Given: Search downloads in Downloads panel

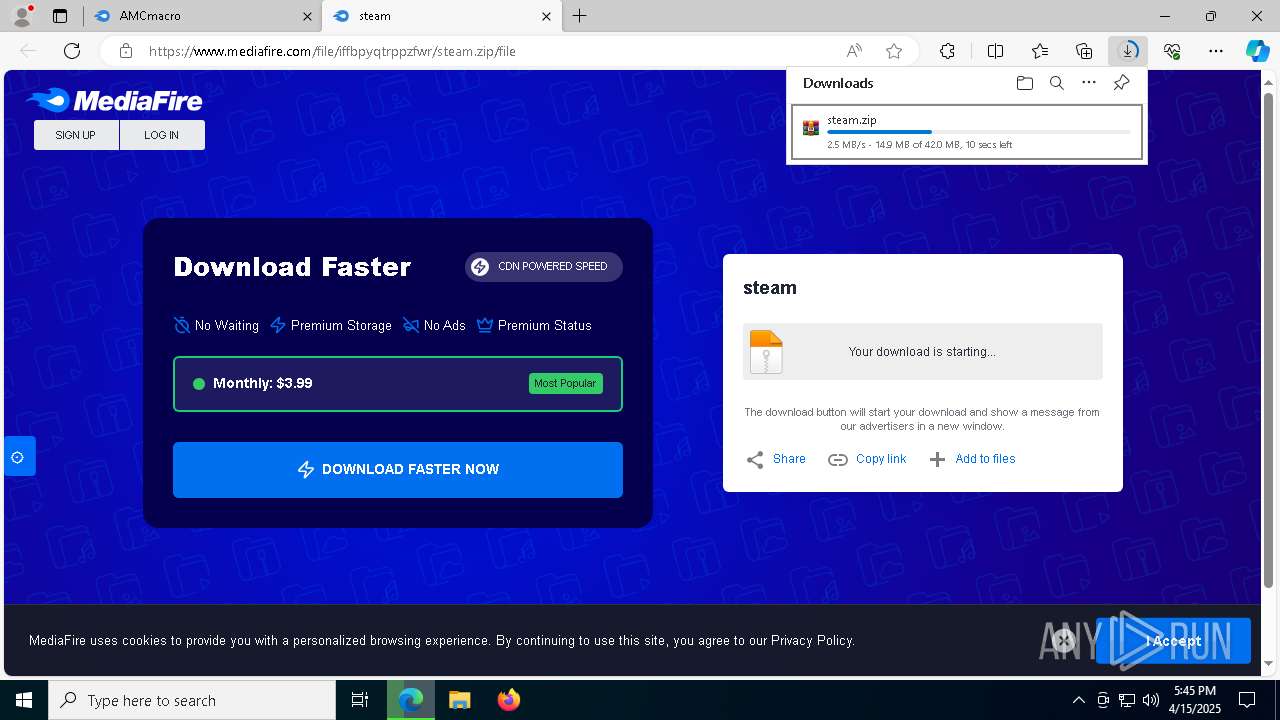Looking at the screenshot, I should [x=1056, y=83].
